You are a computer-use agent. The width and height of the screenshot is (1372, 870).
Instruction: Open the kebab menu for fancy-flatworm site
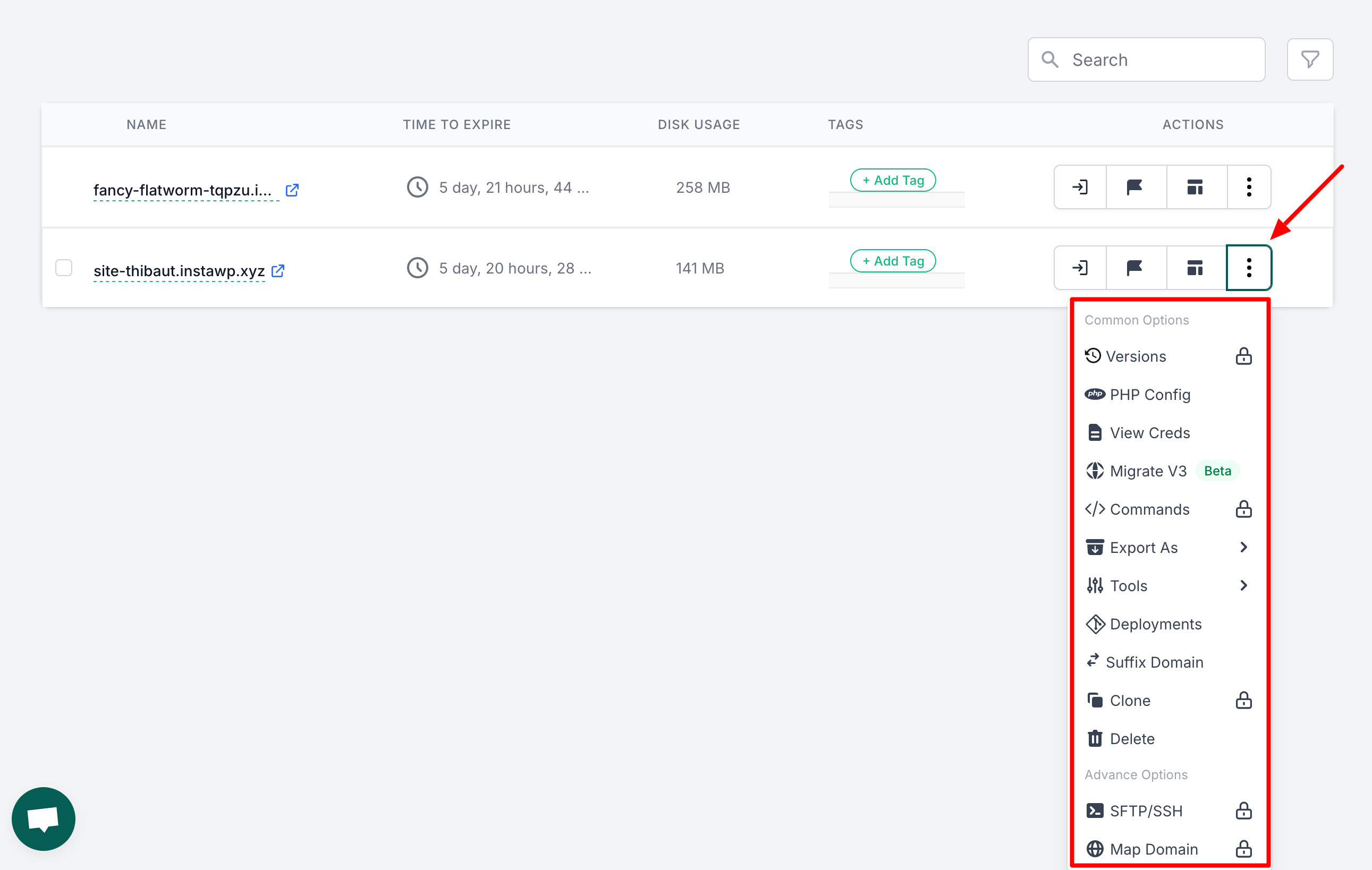coord(1249,187)
